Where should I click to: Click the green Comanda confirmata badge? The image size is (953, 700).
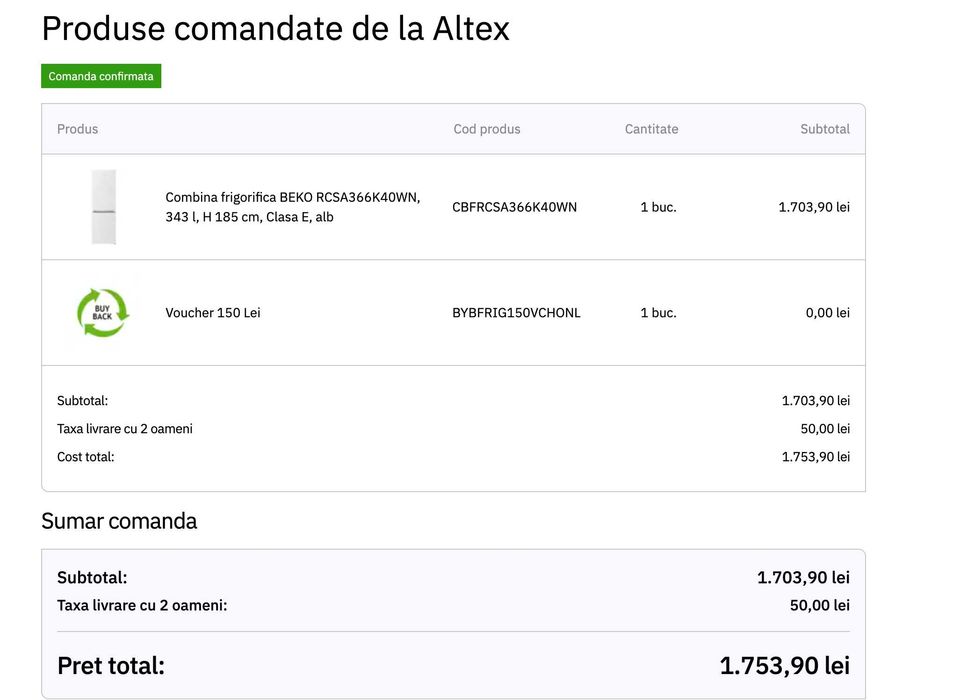click(101, 76)
